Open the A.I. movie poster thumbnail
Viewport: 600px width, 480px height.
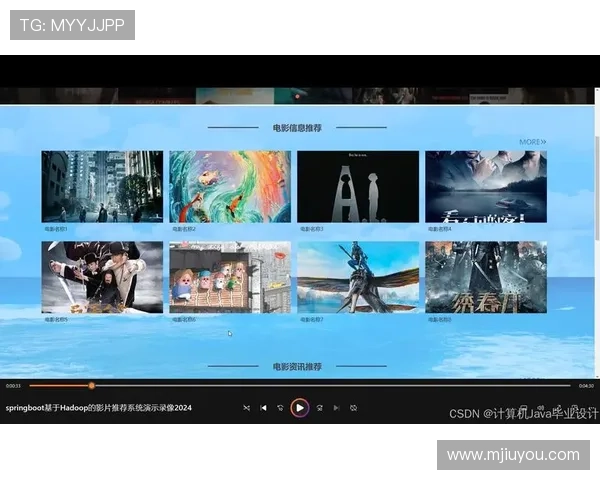point(358,186)
